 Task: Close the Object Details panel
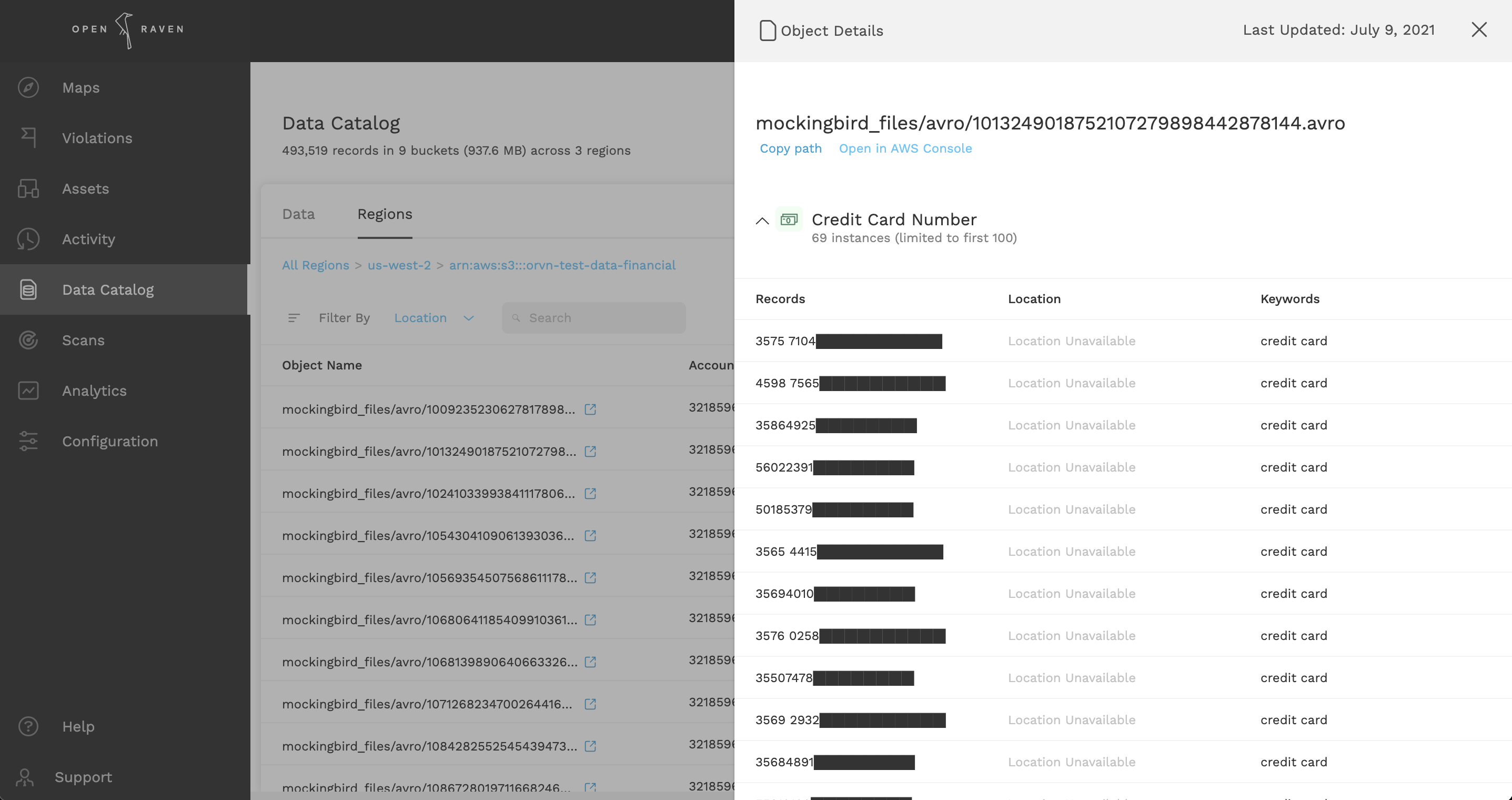[x=1478, y=30]
